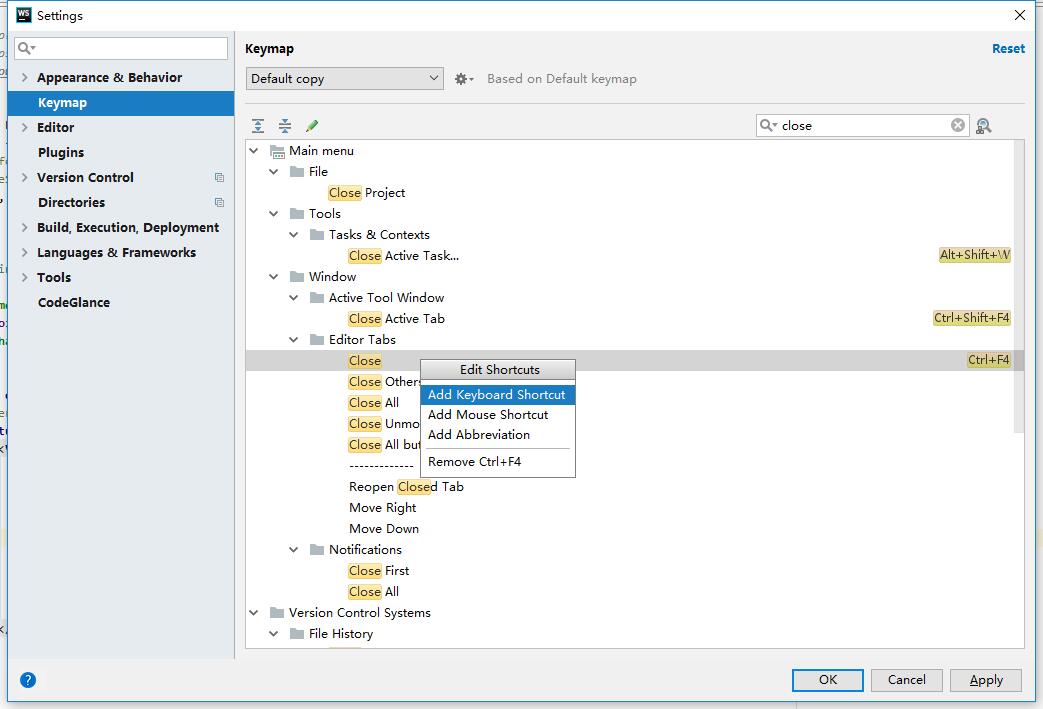The width and height of the screenshot is (1043, 709).
Task: Click the Help question mark icon
Action: point(28,680)
